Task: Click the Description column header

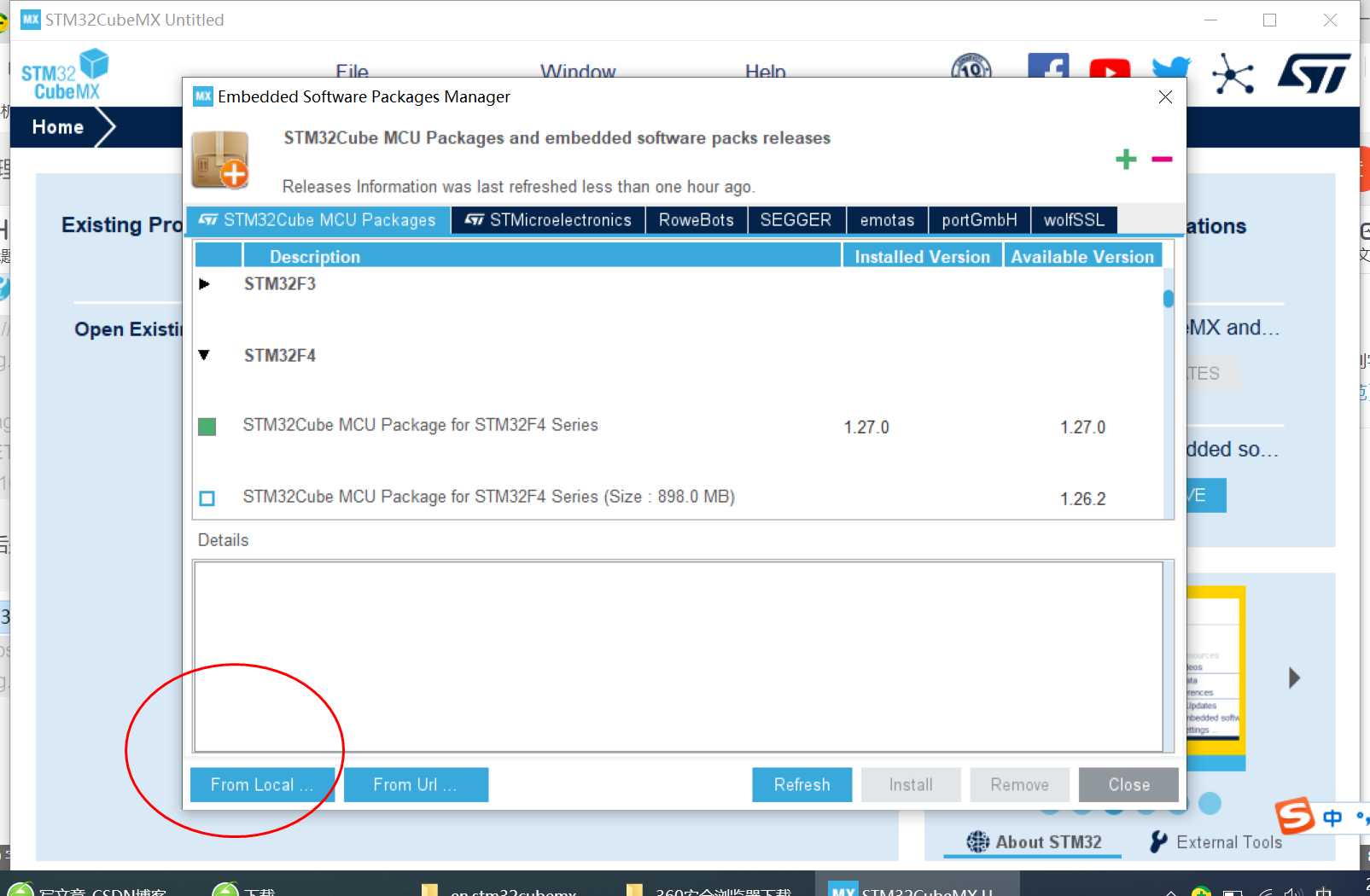Action: [542, 256]
